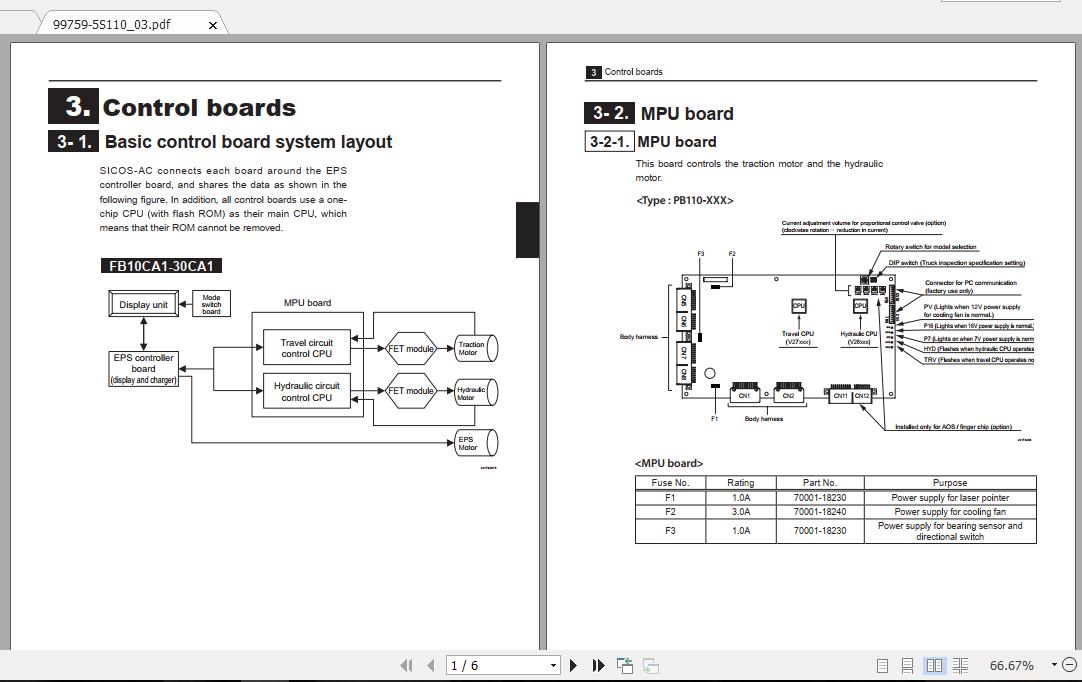Advance to the next page arrow
This screenshot has height=682, width=1082.
coord(574,665)
